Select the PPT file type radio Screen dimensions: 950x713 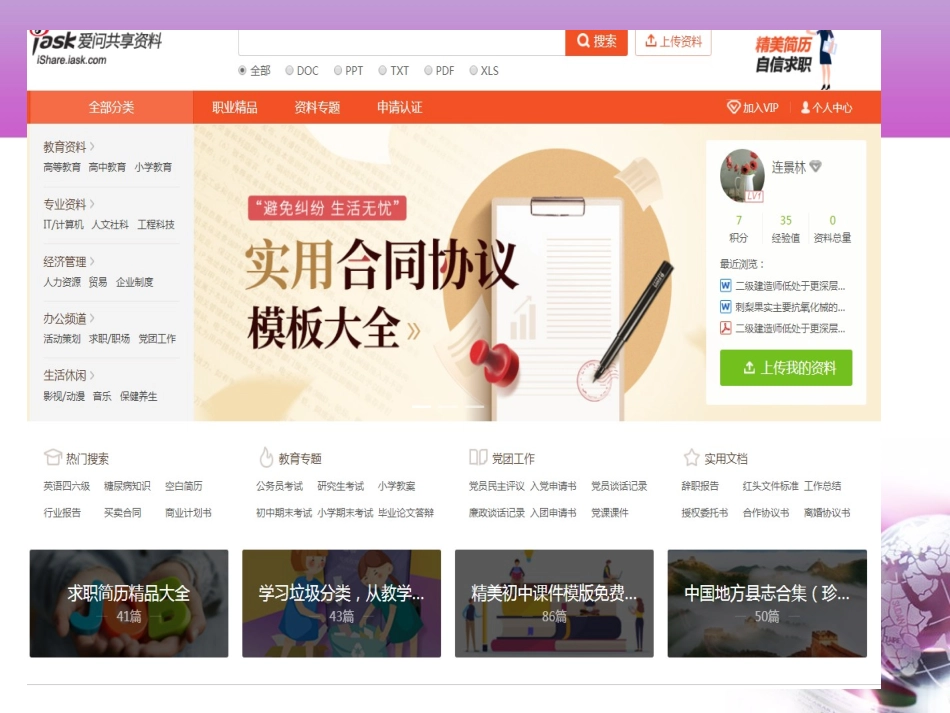coord(337,70)
